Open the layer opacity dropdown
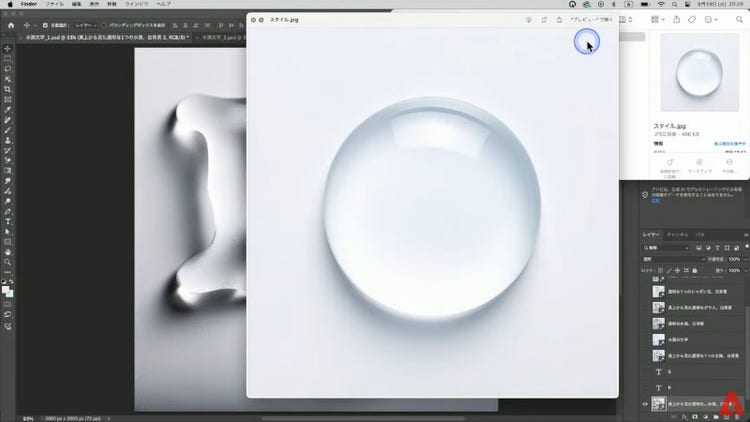 click(x=735, y=259)
